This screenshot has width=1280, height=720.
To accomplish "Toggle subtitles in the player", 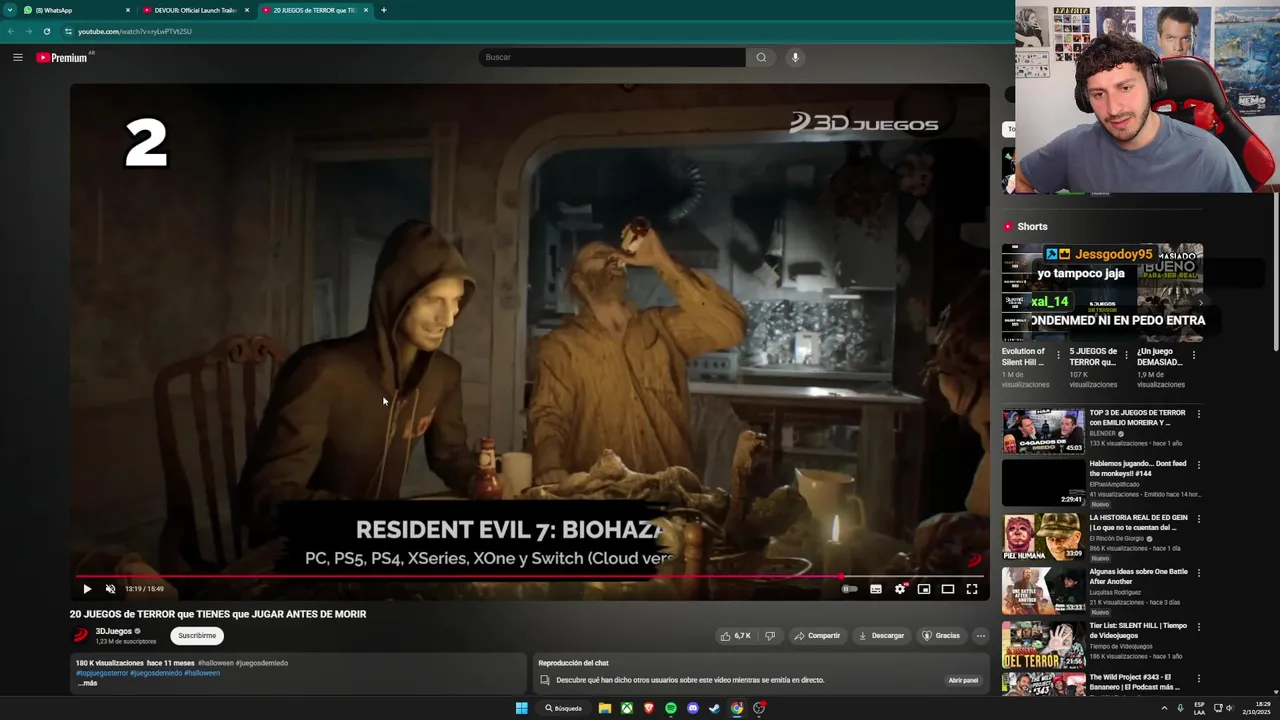I will (876, 589).
